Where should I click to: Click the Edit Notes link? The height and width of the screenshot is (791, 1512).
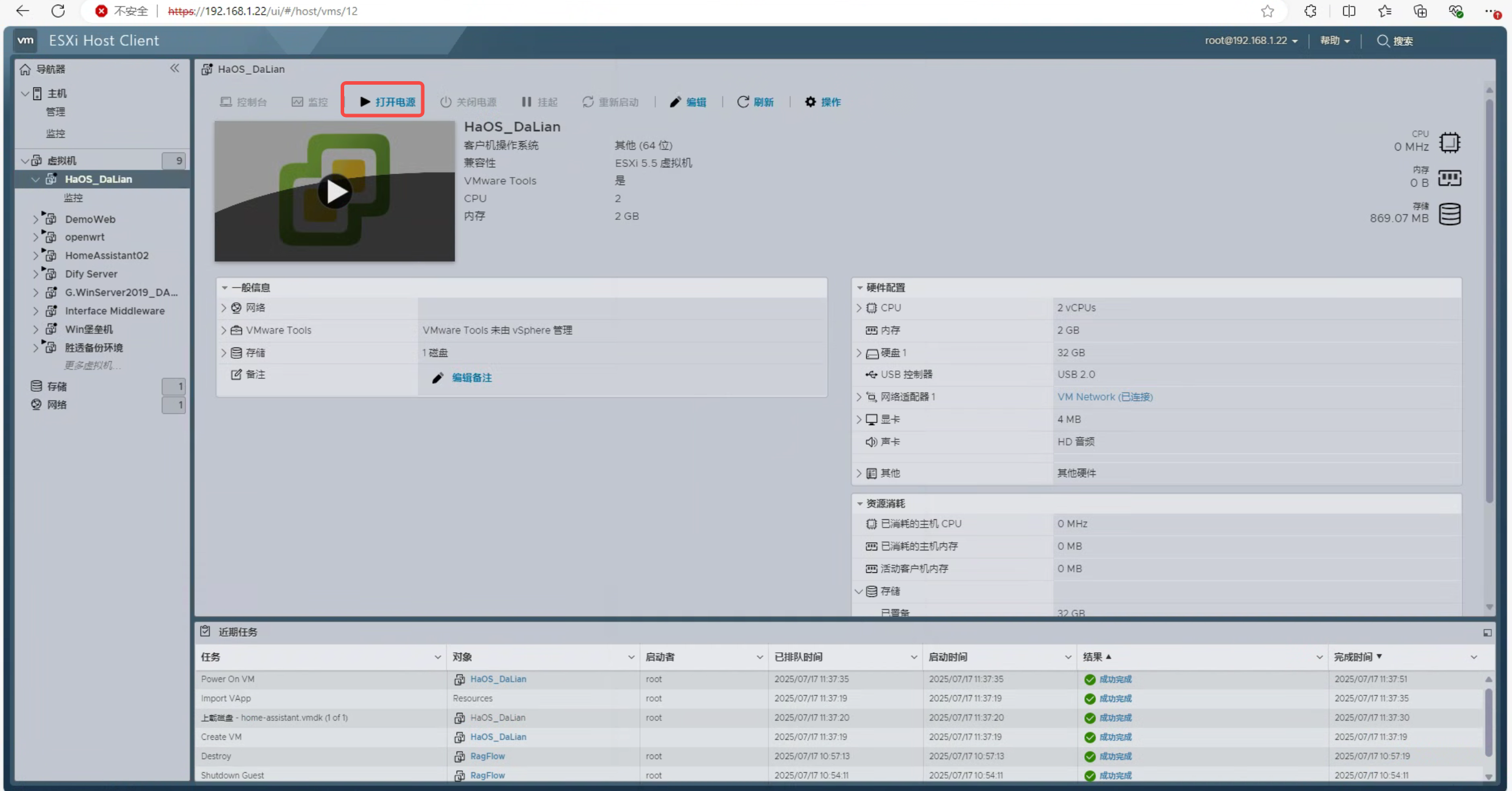tap(471, 378)
